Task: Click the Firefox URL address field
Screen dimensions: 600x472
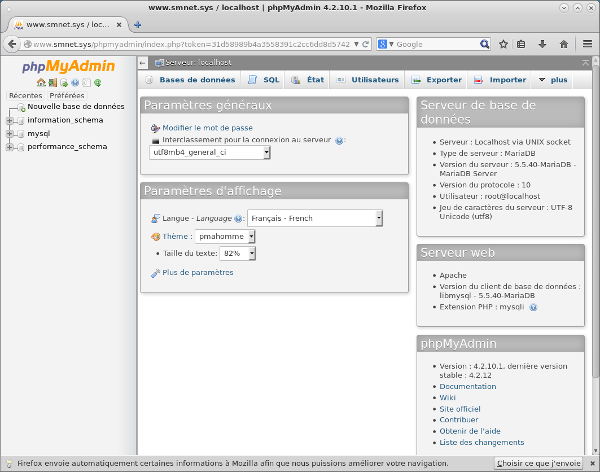Action: tap(191, 44)
